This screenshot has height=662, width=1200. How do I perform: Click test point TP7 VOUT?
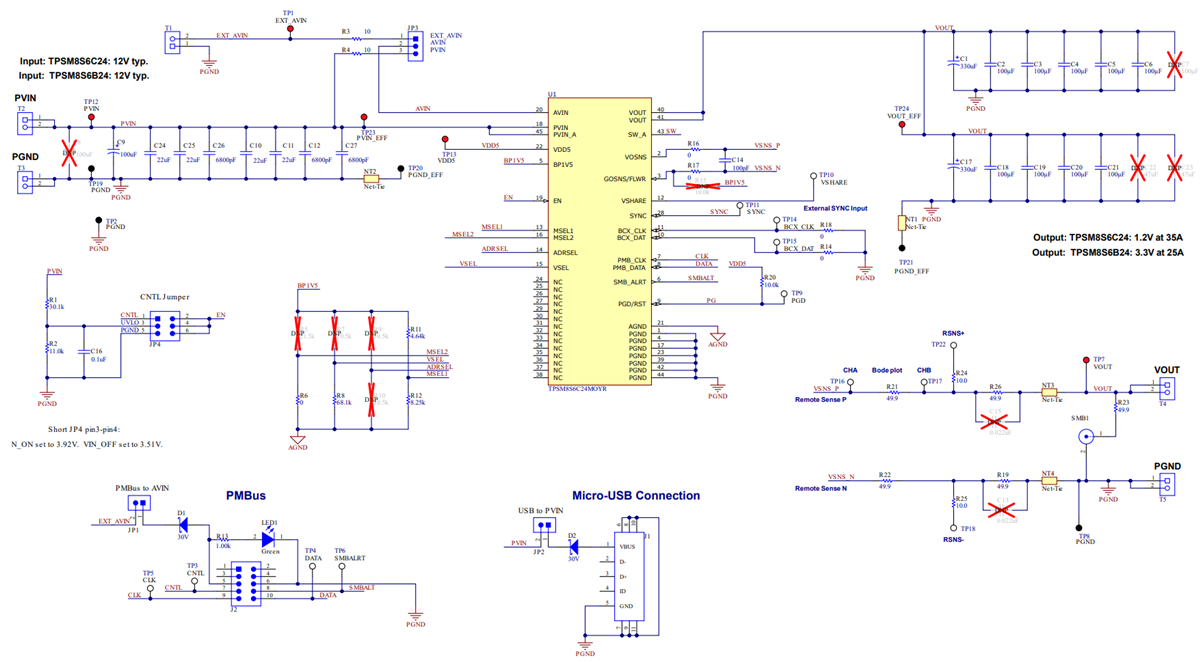pyautogui.click(x=1088, y=358)
